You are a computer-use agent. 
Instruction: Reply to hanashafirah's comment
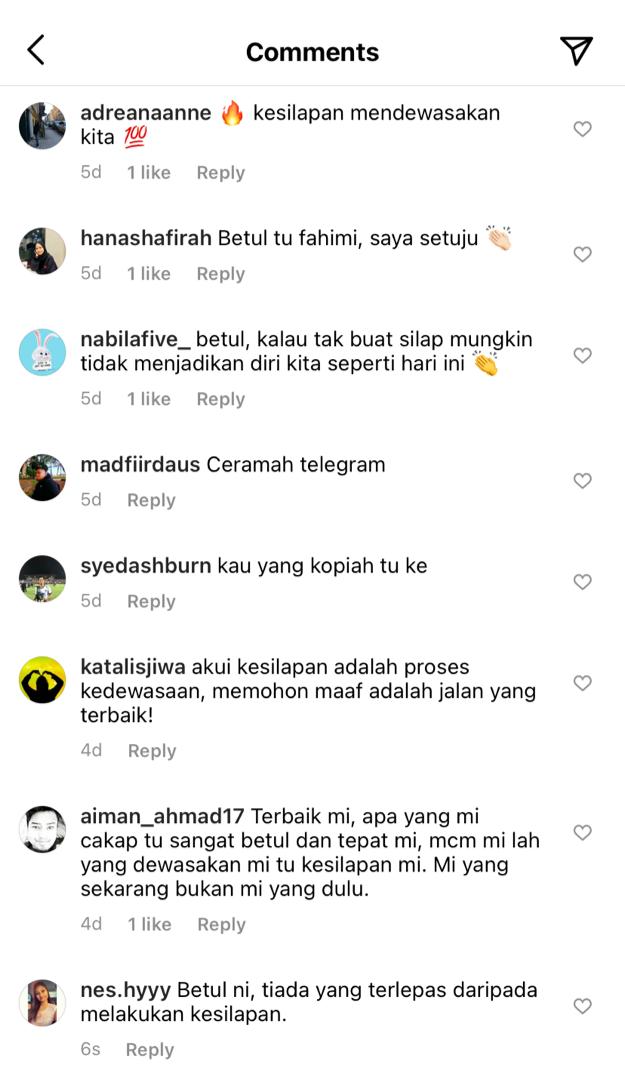pyautogui.click(x=221, y=273)
